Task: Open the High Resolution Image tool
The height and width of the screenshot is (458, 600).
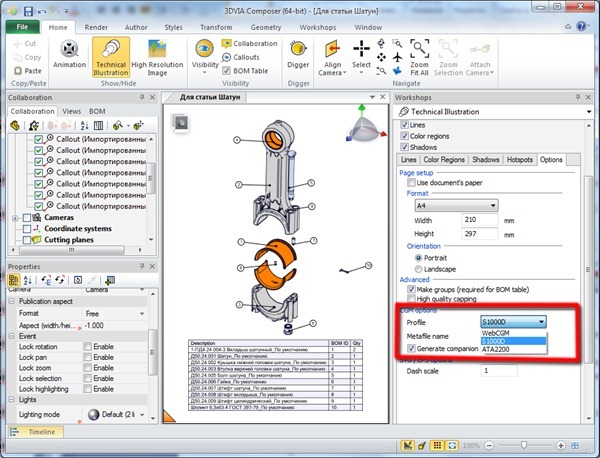Action: (x=157, y=57)
